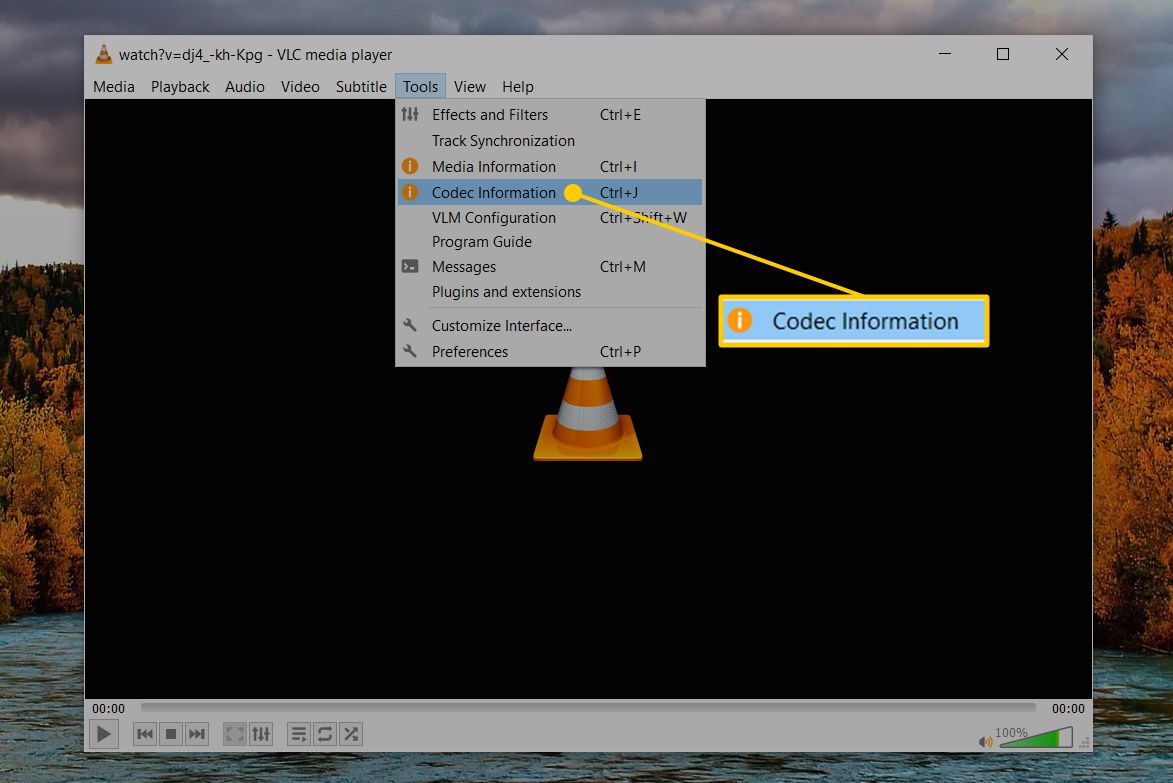Click the playback seek bar
Viewport: 1173px width, 783px height.
(588, 707)
